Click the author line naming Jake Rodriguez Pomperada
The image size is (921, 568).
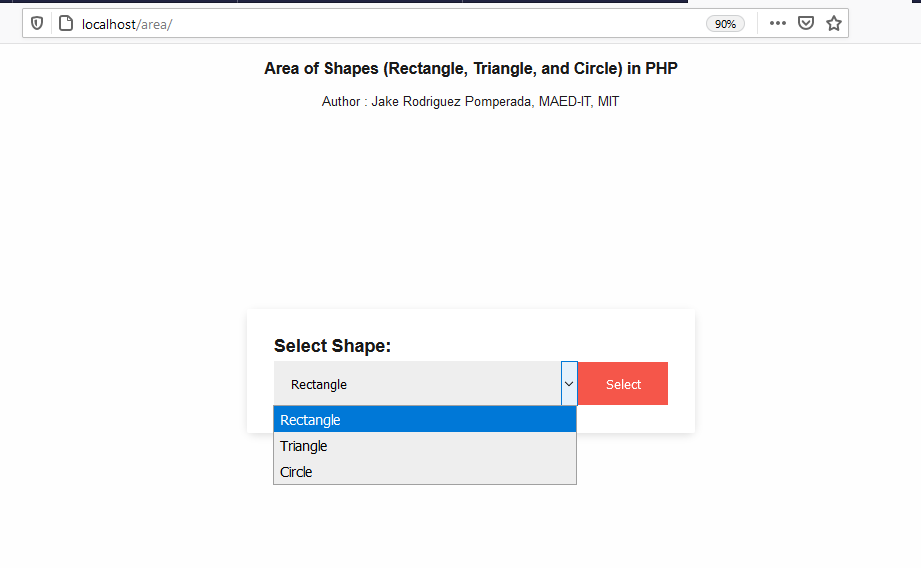(x=470, y=101)
